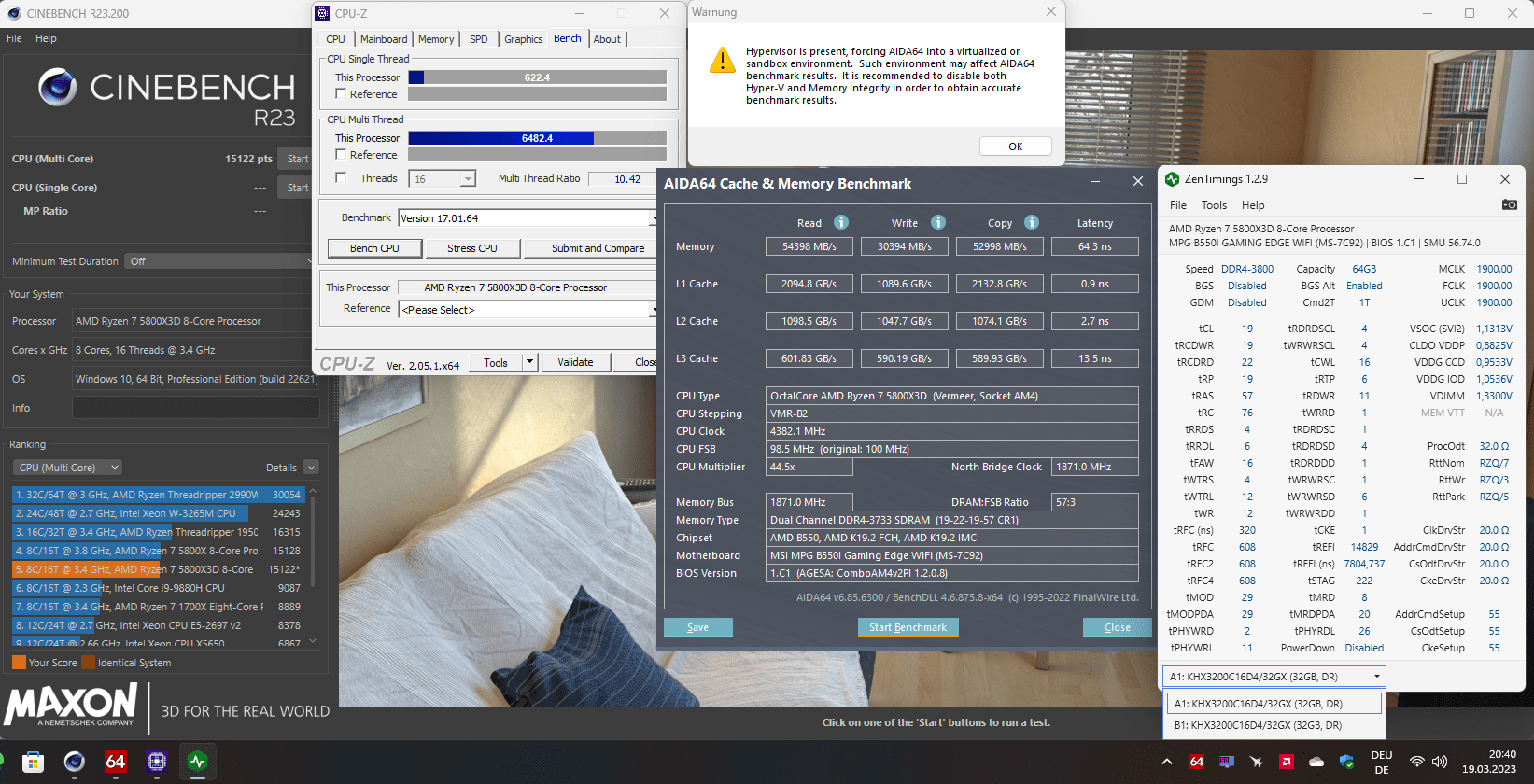The height and width of the screenshot is (784, 1534).
Task: Click the CPU-Z Validate button
Action: point(575,362)
